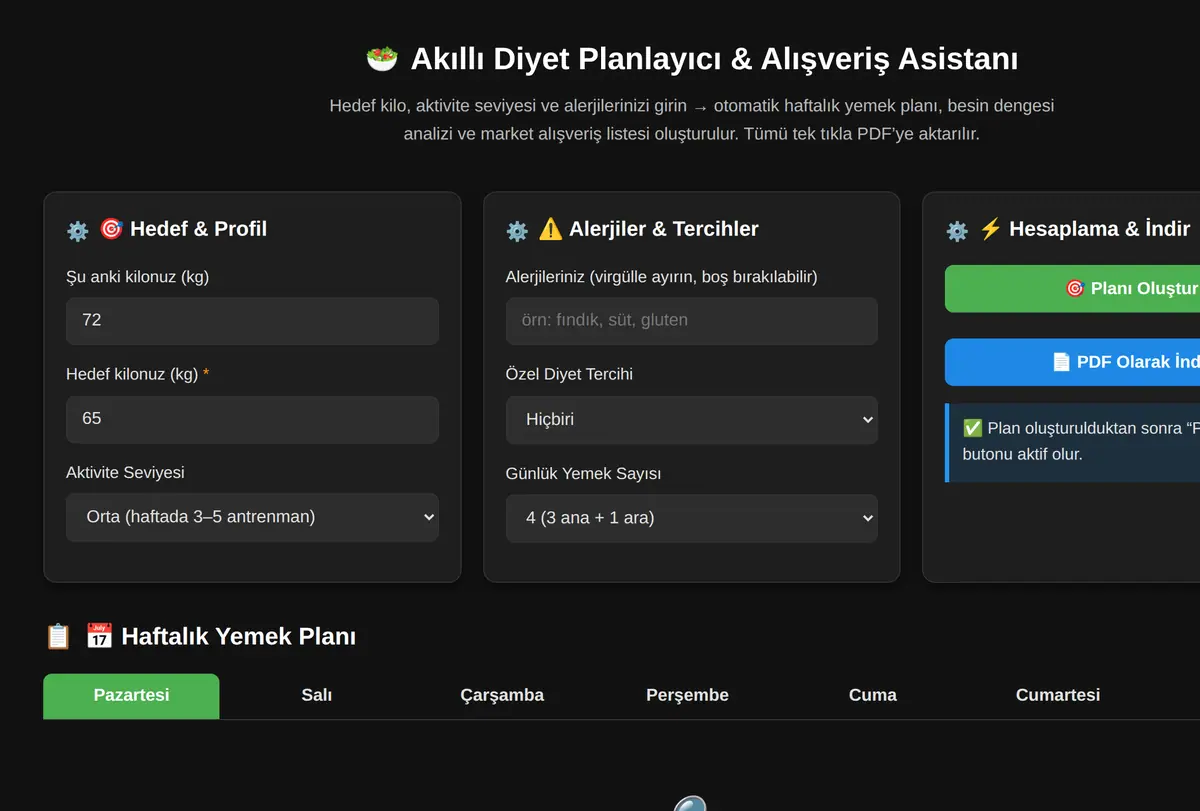The height and width of the screenshot is (811, 1200).
Task: Click warning triangle icon in Alerjiler heading
Action: [551, 229]
